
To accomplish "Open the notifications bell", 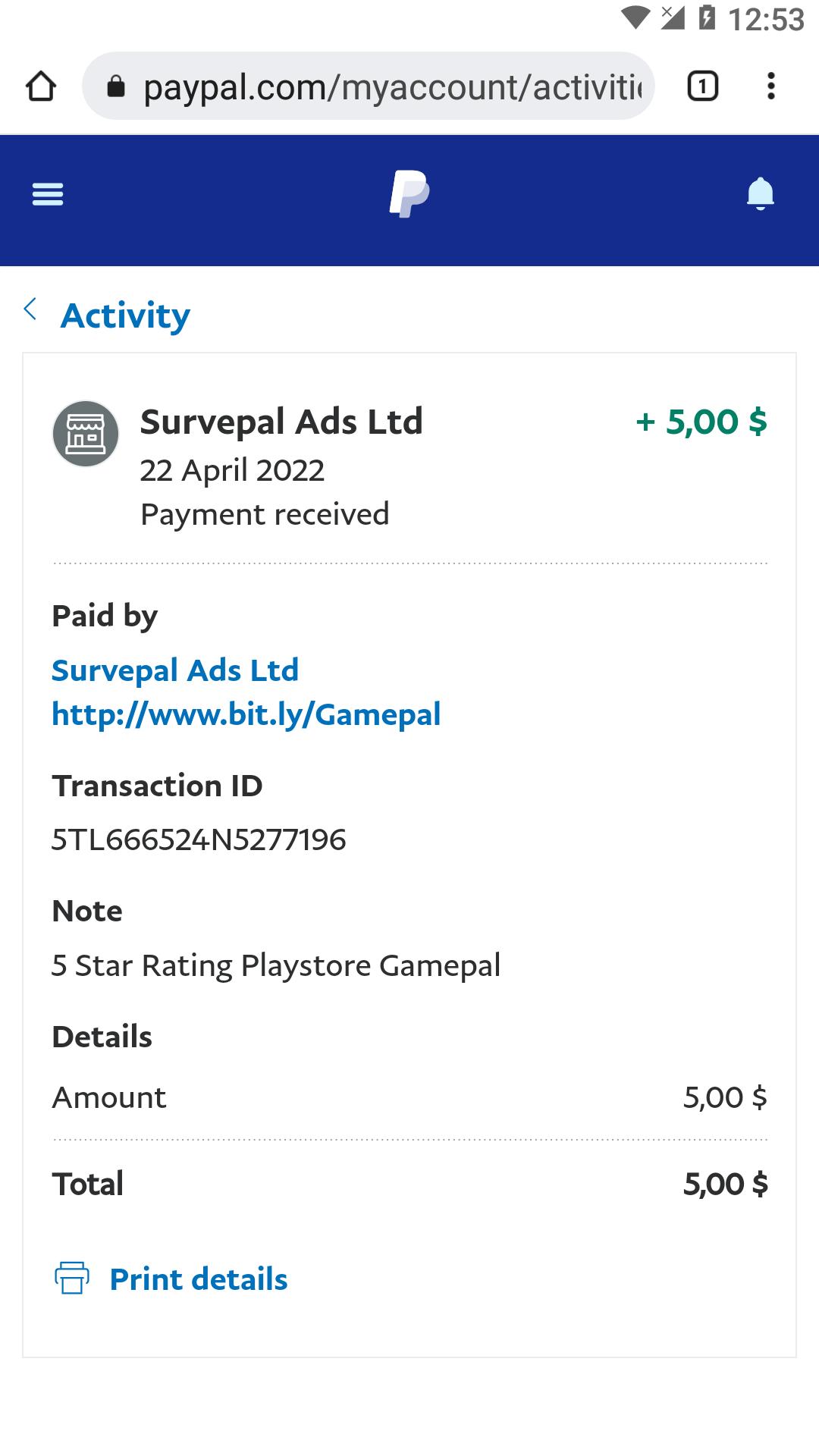I will tap(760, 194).
